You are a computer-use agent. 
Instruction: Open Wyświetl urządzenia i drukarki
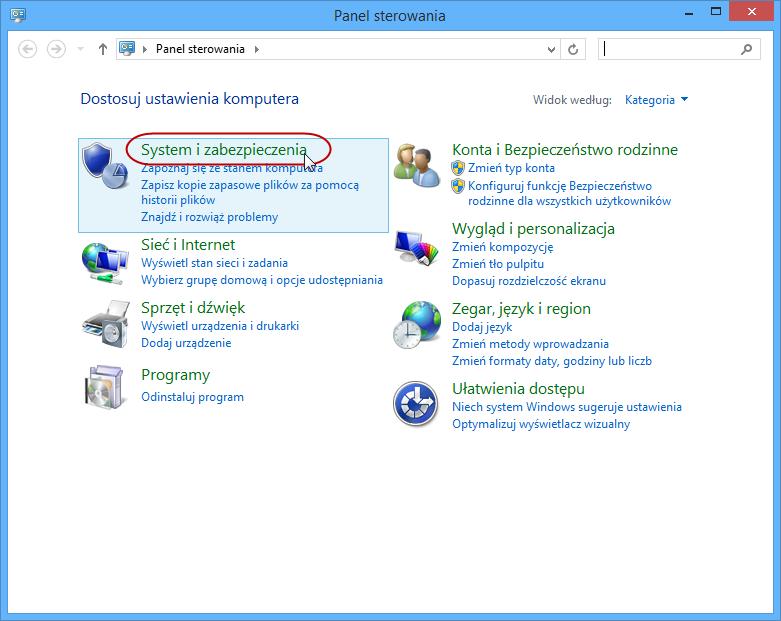click(220, 326)
